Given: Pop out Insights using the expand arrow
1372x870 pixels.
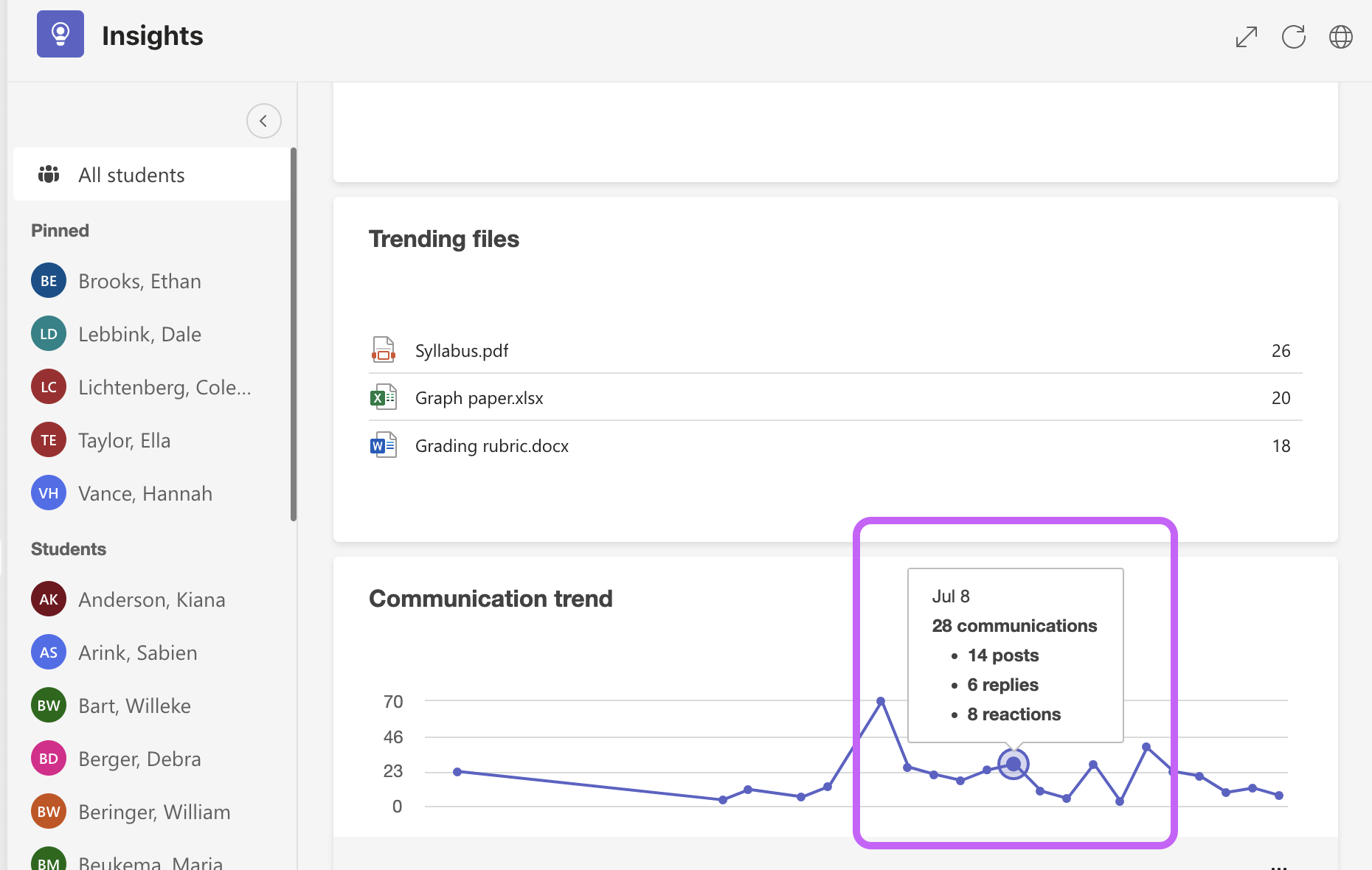Looking at the screenshot, I should click(x=1246, y=35).
